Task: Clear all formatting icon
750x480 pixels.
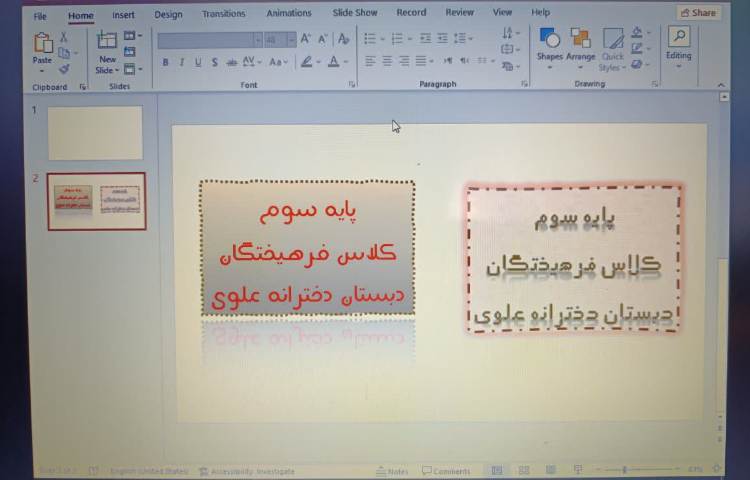Action: (x=343, y=39)
